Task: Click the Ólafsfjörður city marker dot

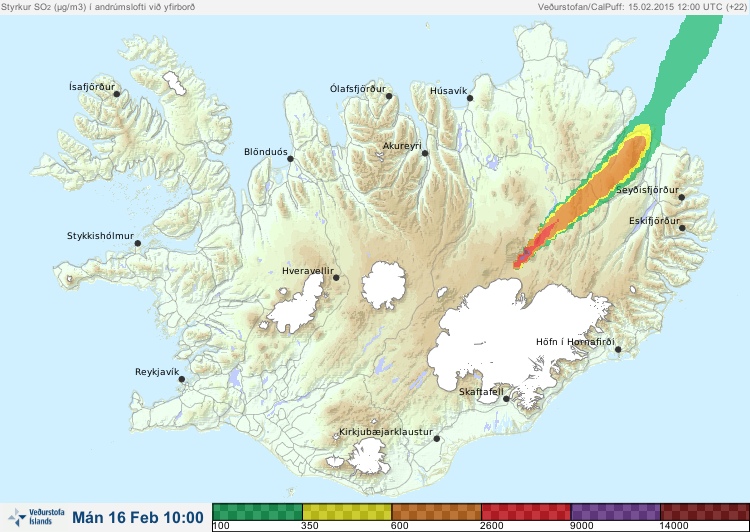Action: 389,96
